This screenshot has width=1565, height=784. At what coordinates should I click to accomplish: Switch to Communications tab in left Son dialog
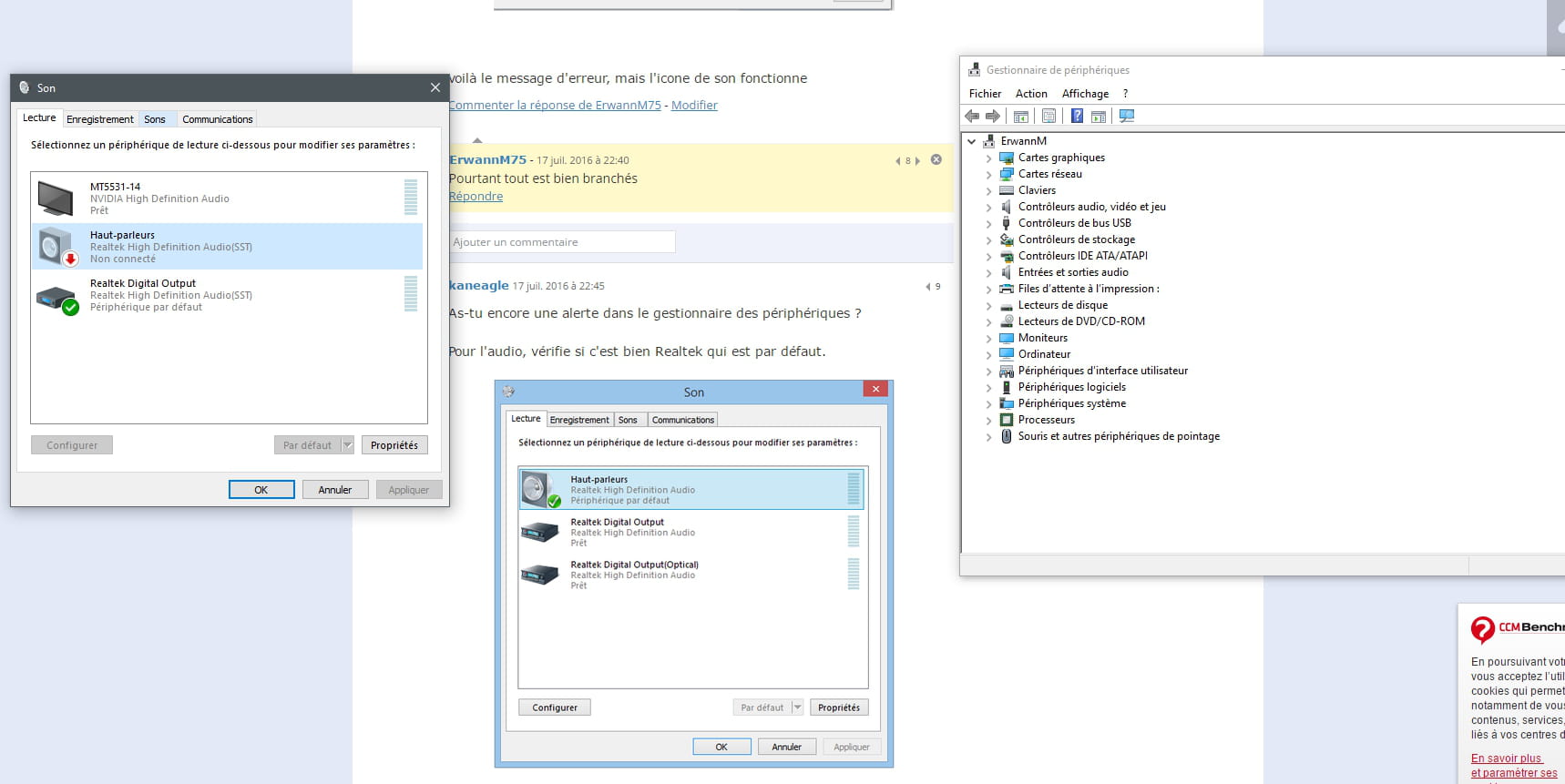(x=217, y=119)
